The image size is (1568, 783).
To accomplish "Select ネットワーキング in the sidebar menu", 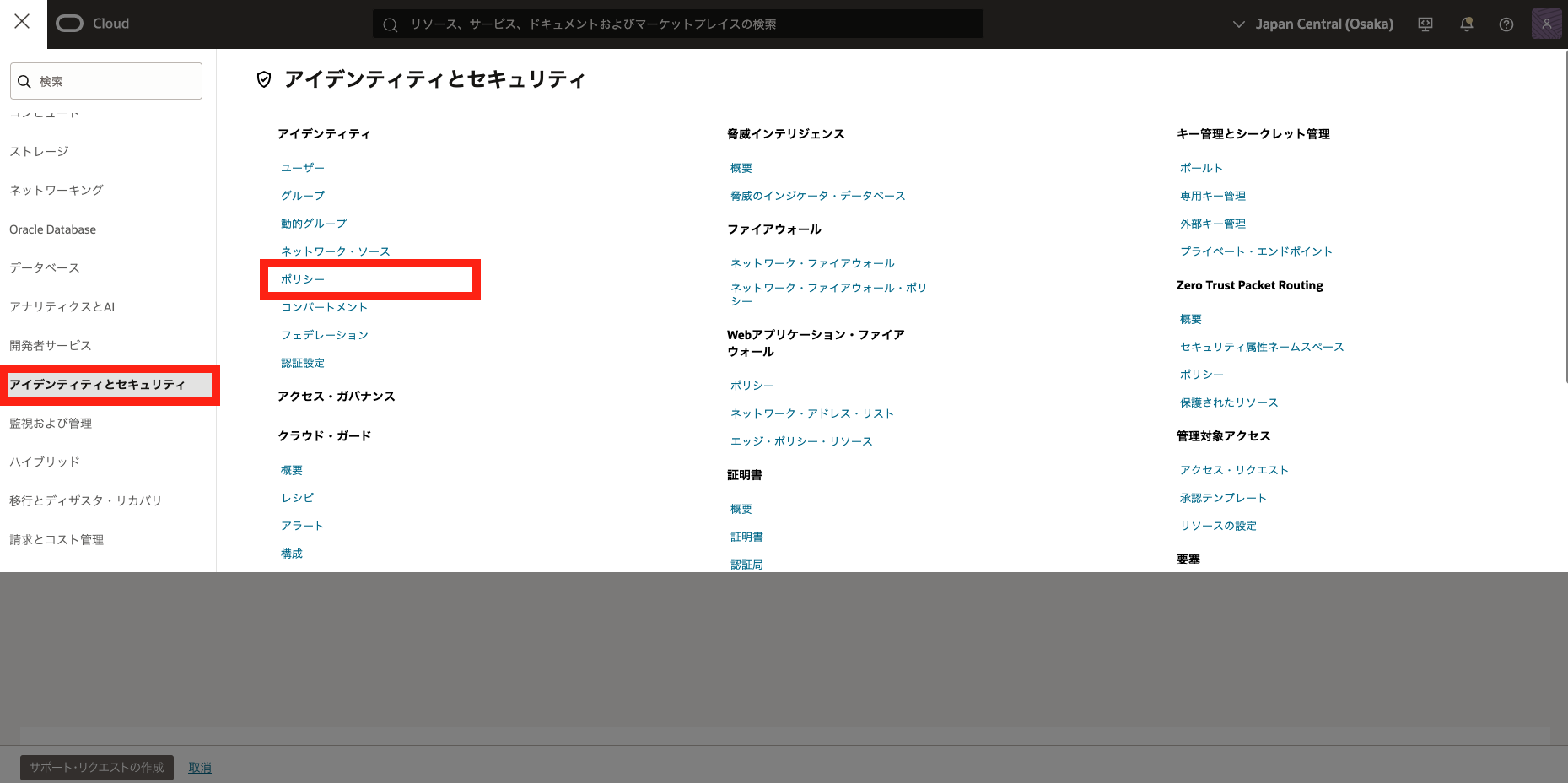I will [x=57, y=191].
